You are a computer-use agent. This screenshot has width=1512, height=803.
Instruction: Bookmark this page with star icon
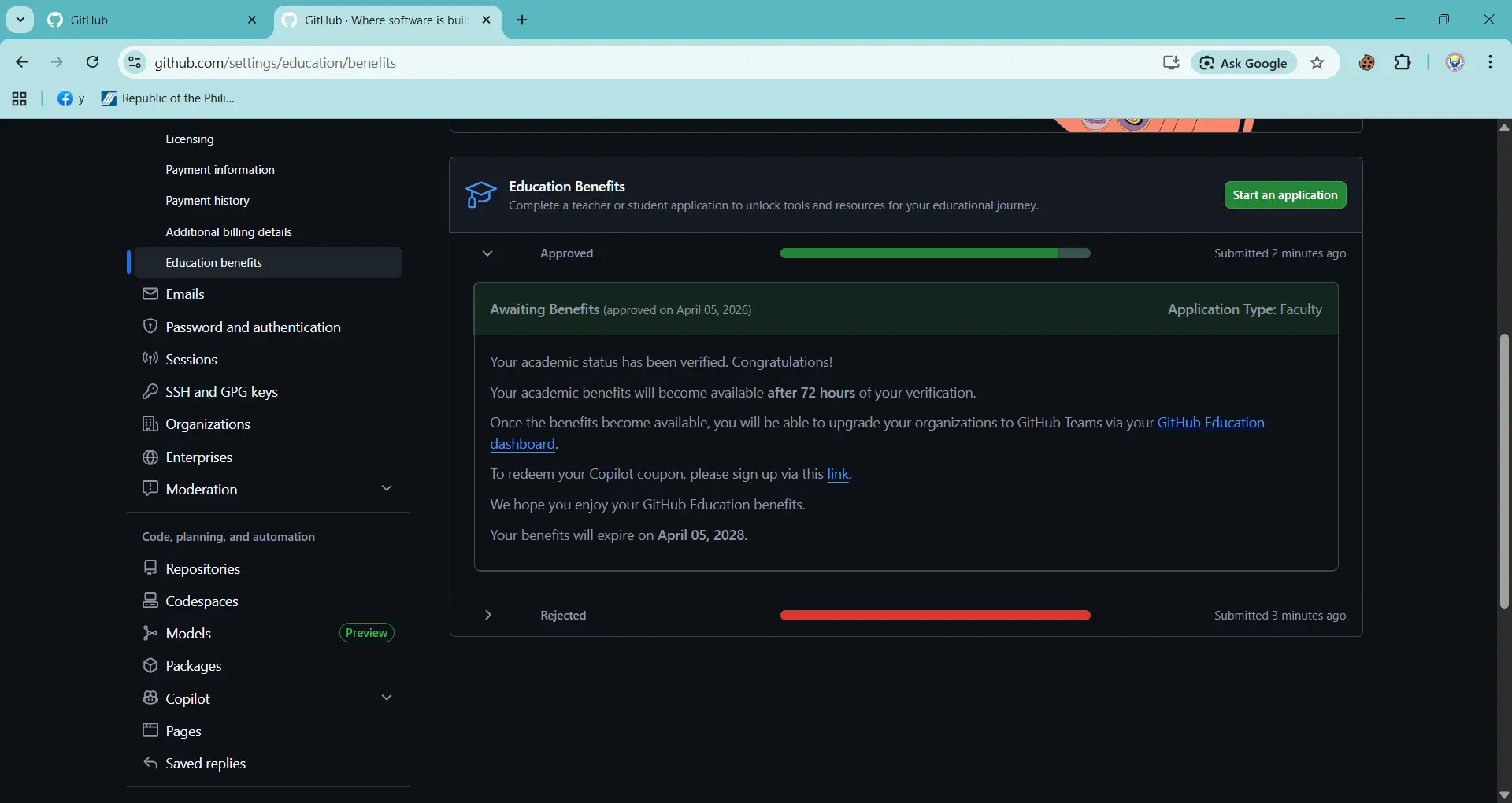point(1317,63)
